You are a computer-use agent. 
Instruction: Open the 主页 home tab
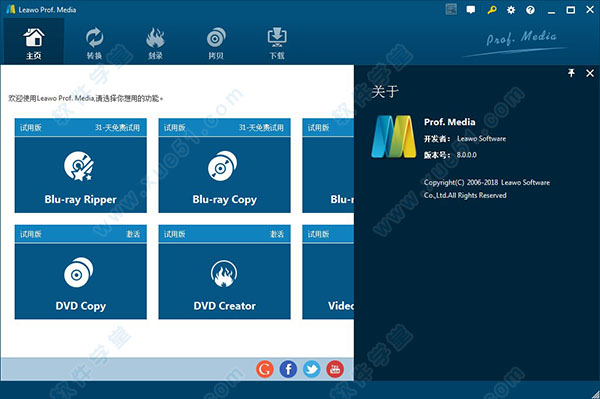click(34, 43)
